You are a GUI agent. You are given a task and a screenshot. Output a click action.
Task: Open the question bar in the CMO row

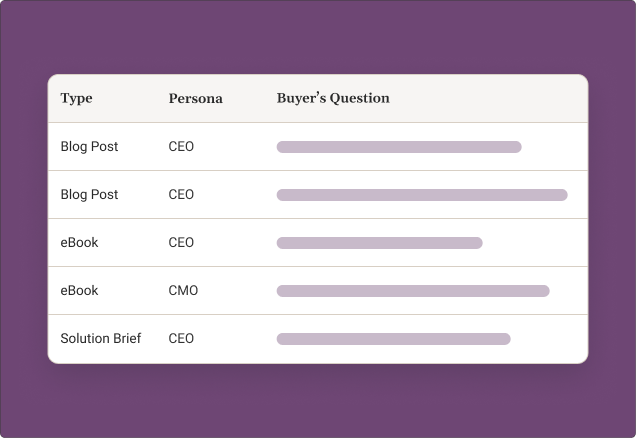click(413, 291)
